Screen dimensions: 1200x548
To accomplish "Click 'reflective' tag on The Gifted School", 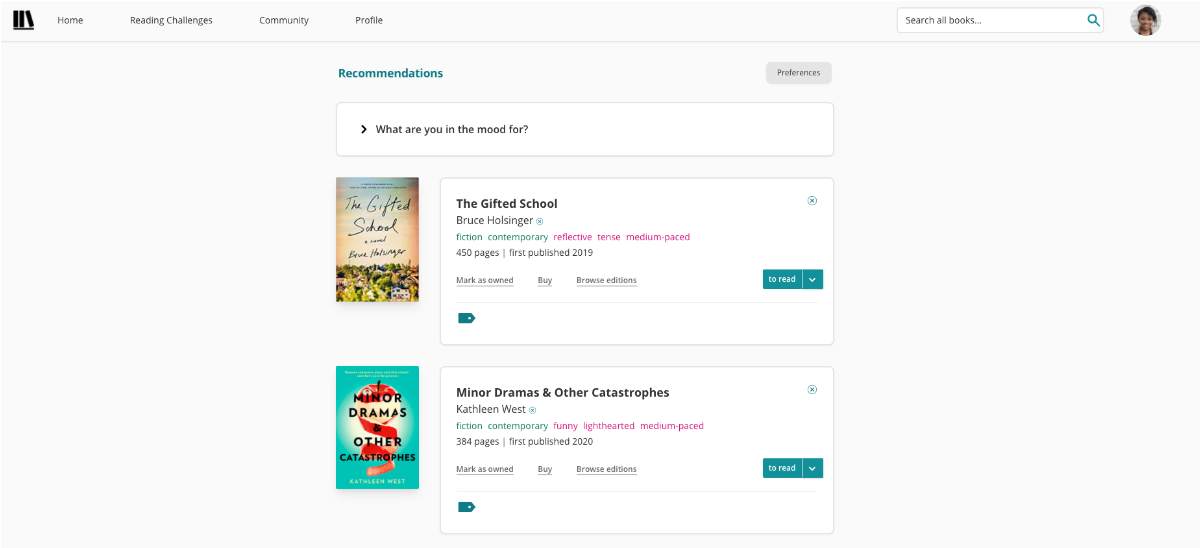I will (573, 237).
